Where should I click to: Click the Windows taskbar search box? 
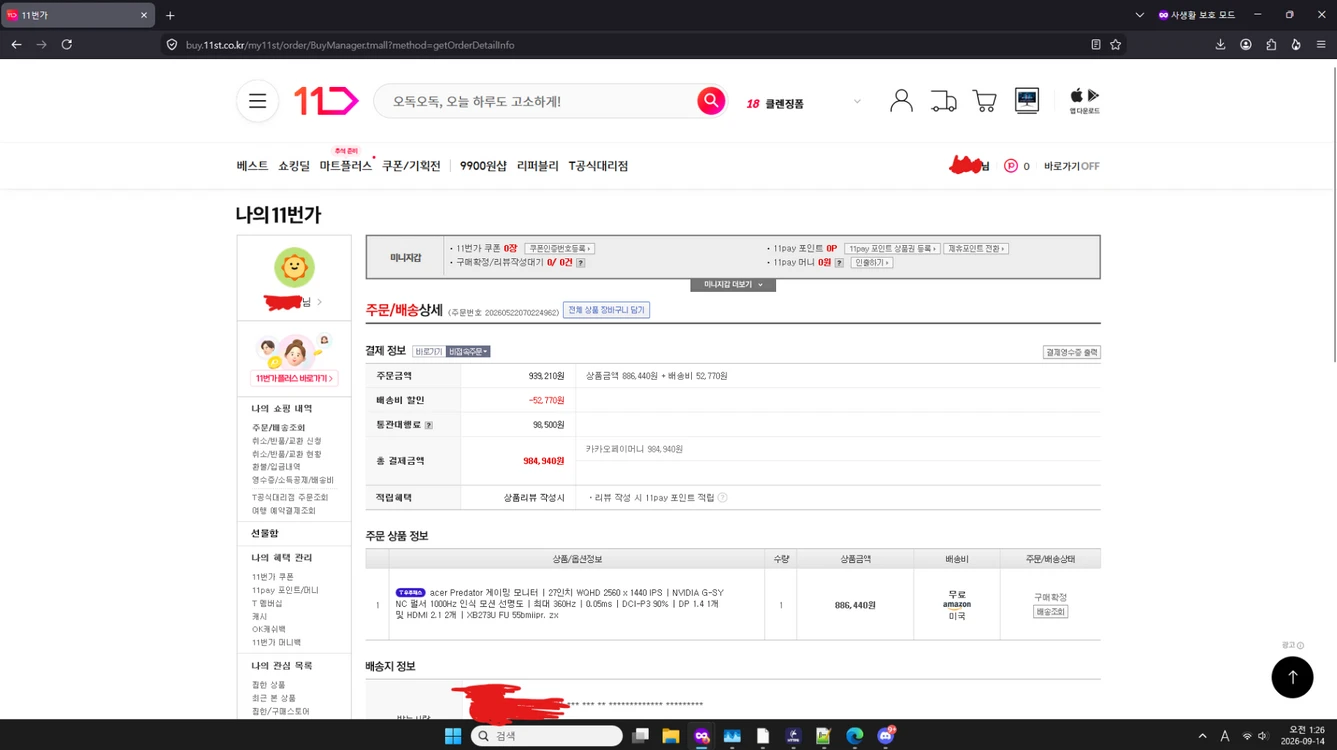pos(546,736)
